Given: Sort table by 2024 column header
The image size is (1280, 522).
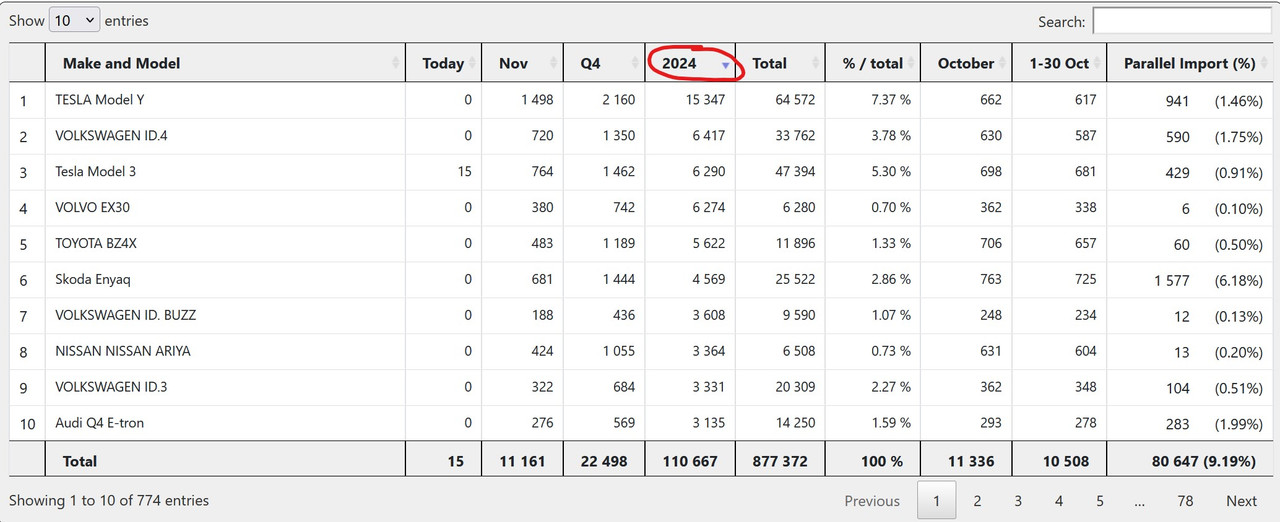Looking at the screenshot, I should pos(690,63).
